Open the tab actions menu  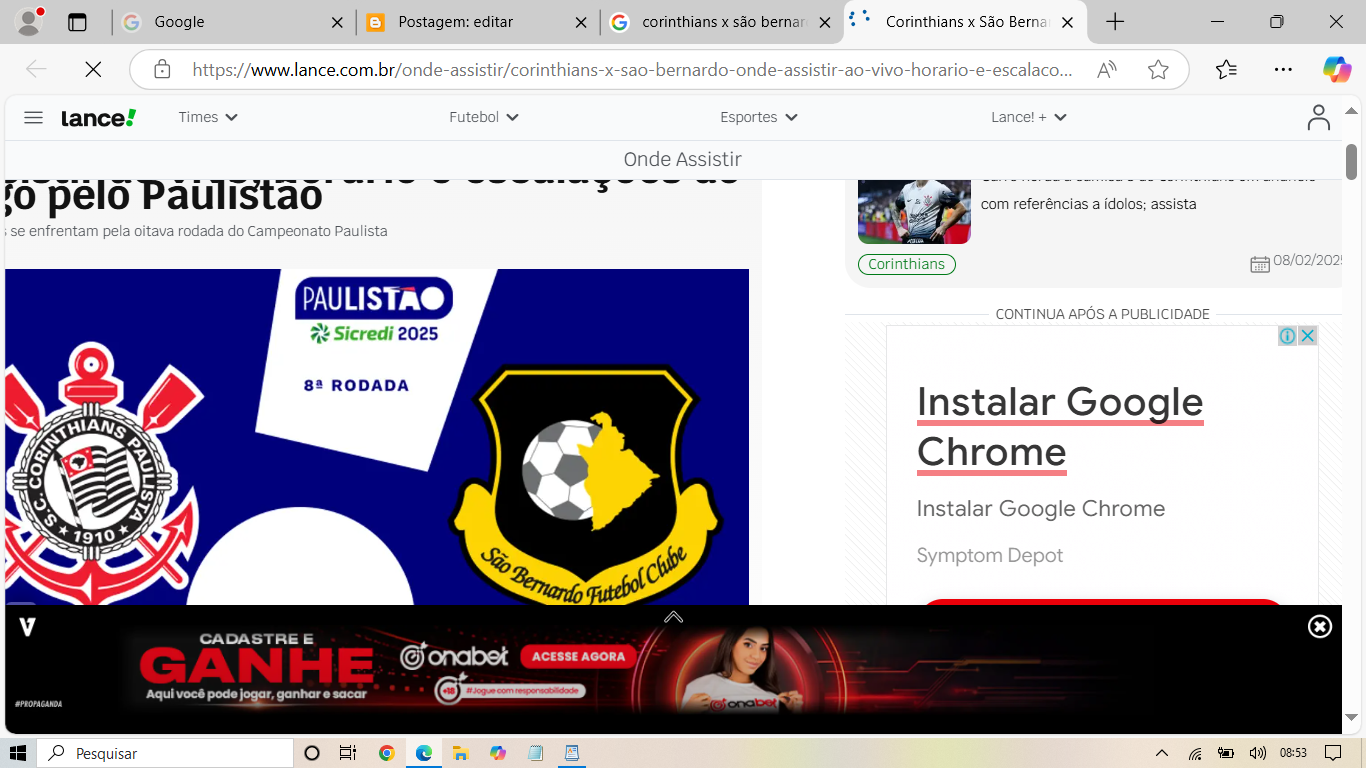pos(77,22)
